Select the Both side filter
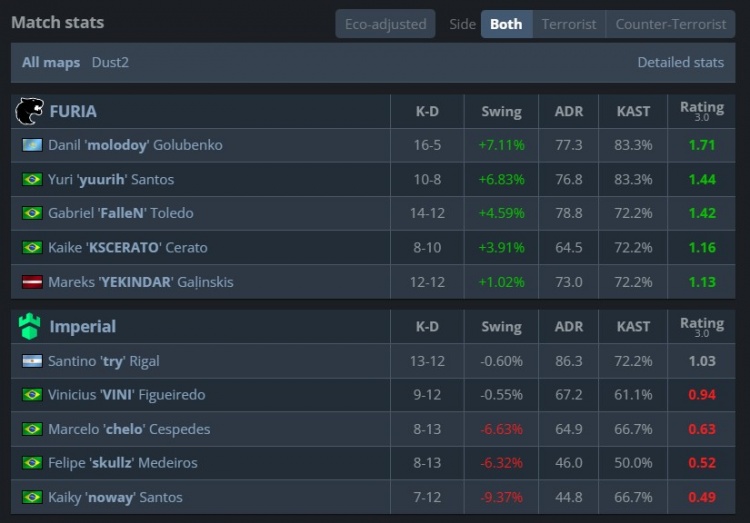This screenshot has height=523, width=750. (506, 24)
